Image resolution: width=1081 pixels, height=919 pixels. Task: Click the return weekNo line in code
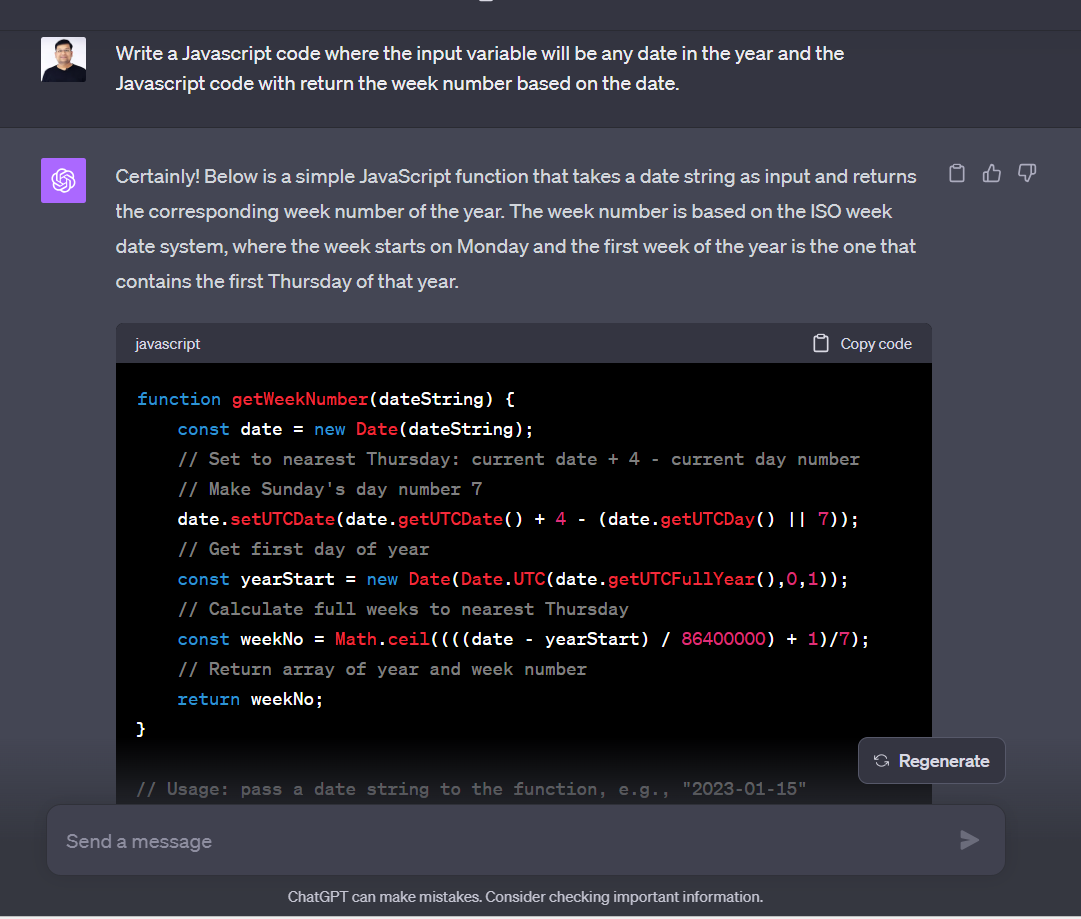pyautogui.click(x=250, y=699)
